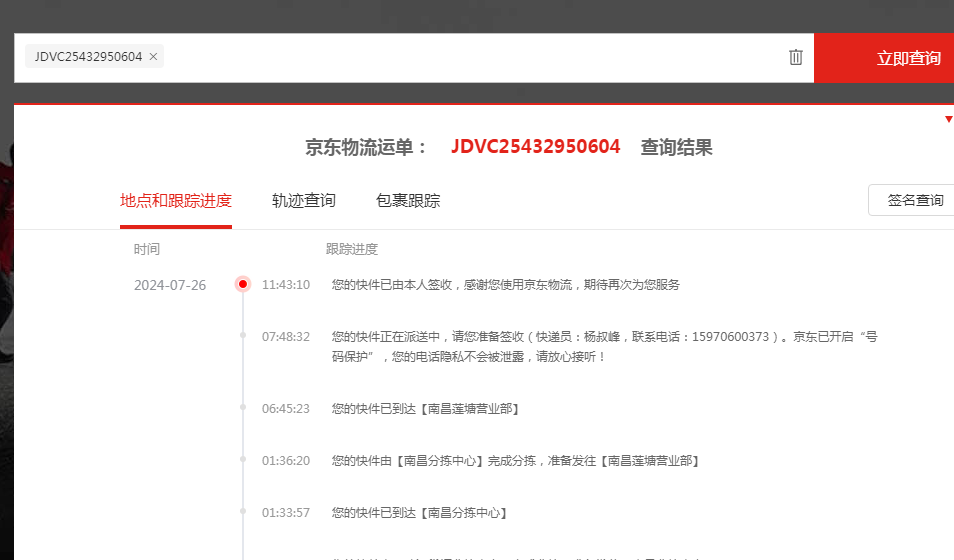This screenshot has height=560, width=954.
Task: Click the 06:45:23 arrival at 南昌莲塘营业部 entry
Action: 425,409
